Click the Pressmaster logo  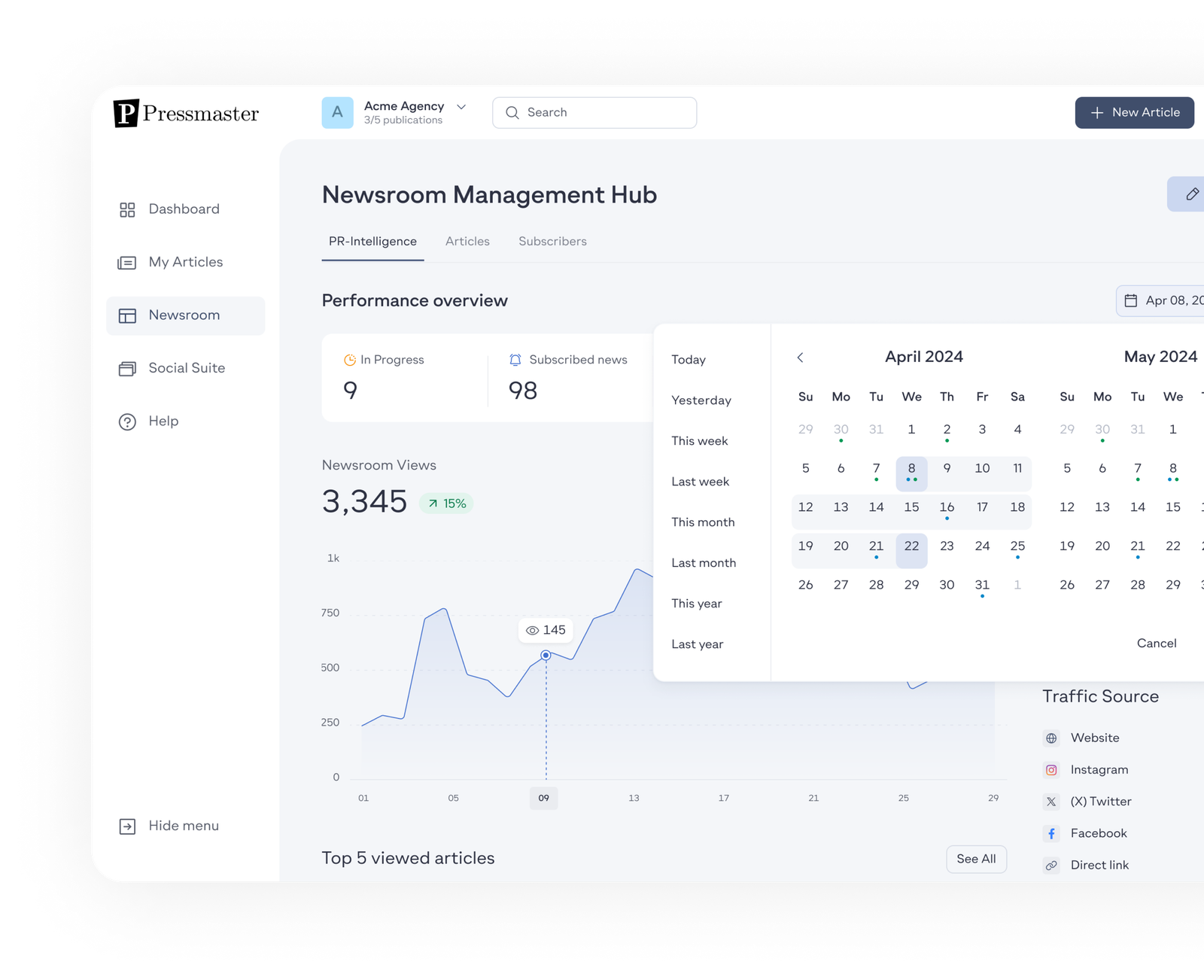coord(186,113)
